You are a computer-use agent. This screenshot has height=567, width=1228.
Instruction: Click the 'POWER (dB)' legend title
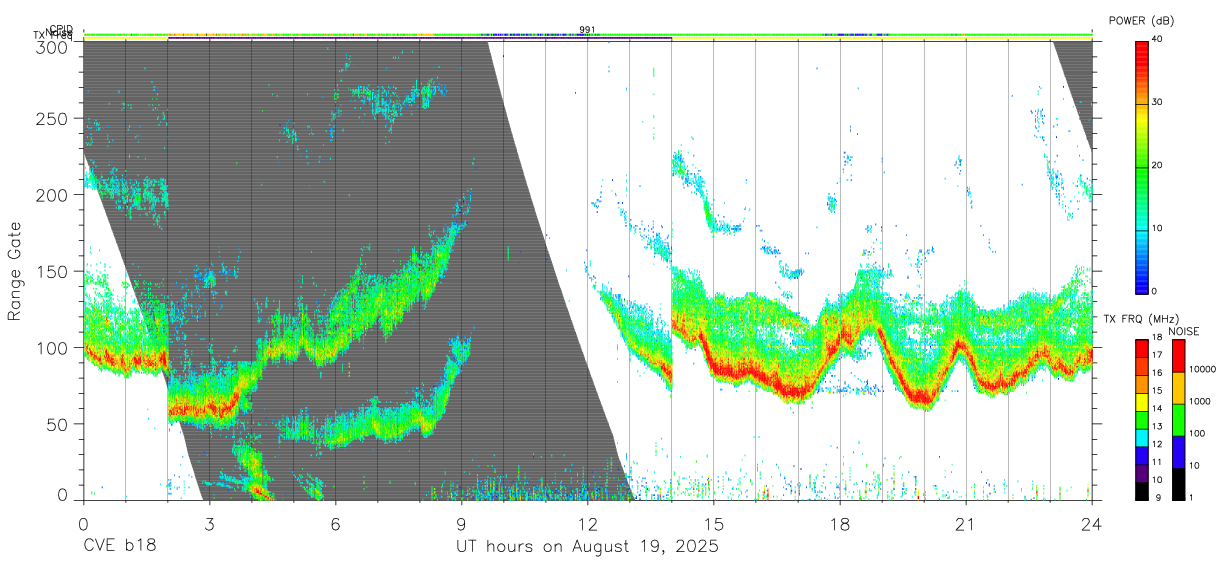[1141, 20]
